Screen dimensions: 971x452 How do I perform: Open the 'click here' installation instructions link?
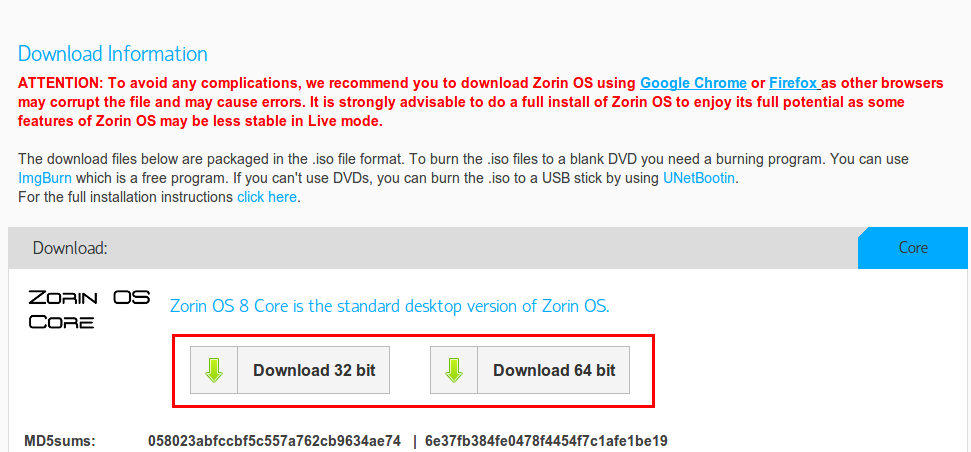pyautogui.click(x=267, y=198)
